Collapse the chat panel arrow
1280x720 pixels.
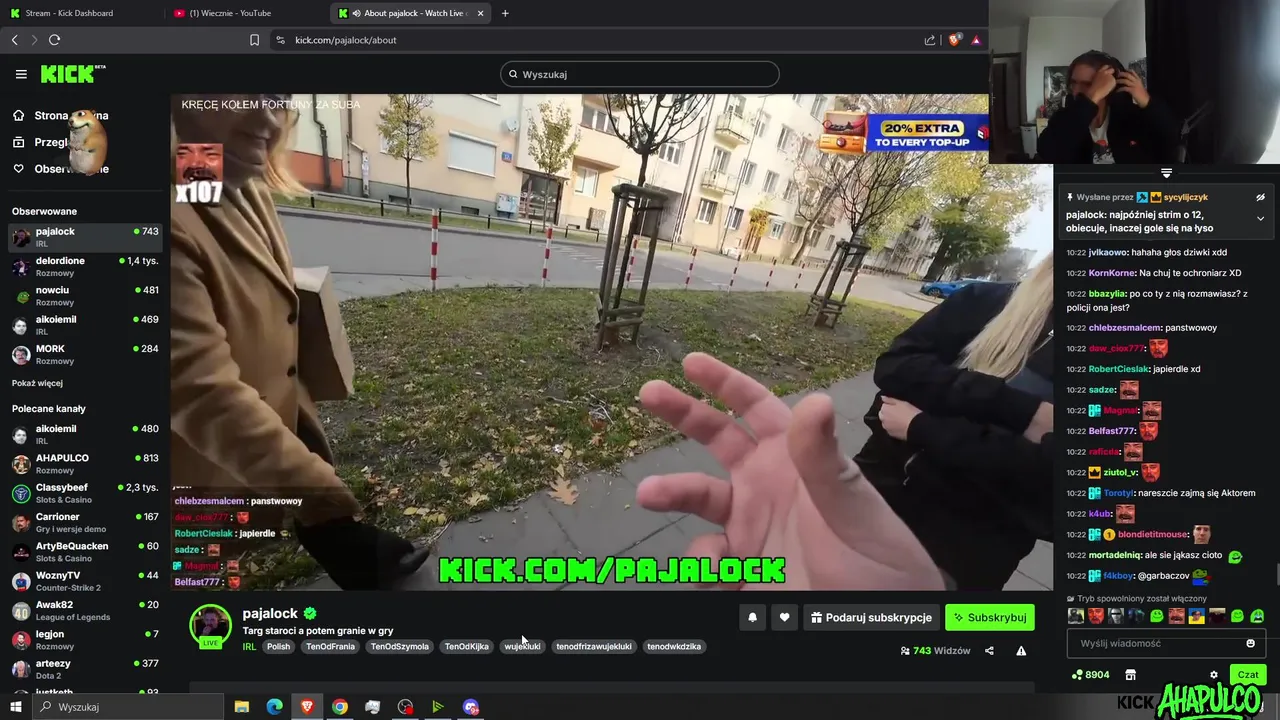coord(1166,174)
